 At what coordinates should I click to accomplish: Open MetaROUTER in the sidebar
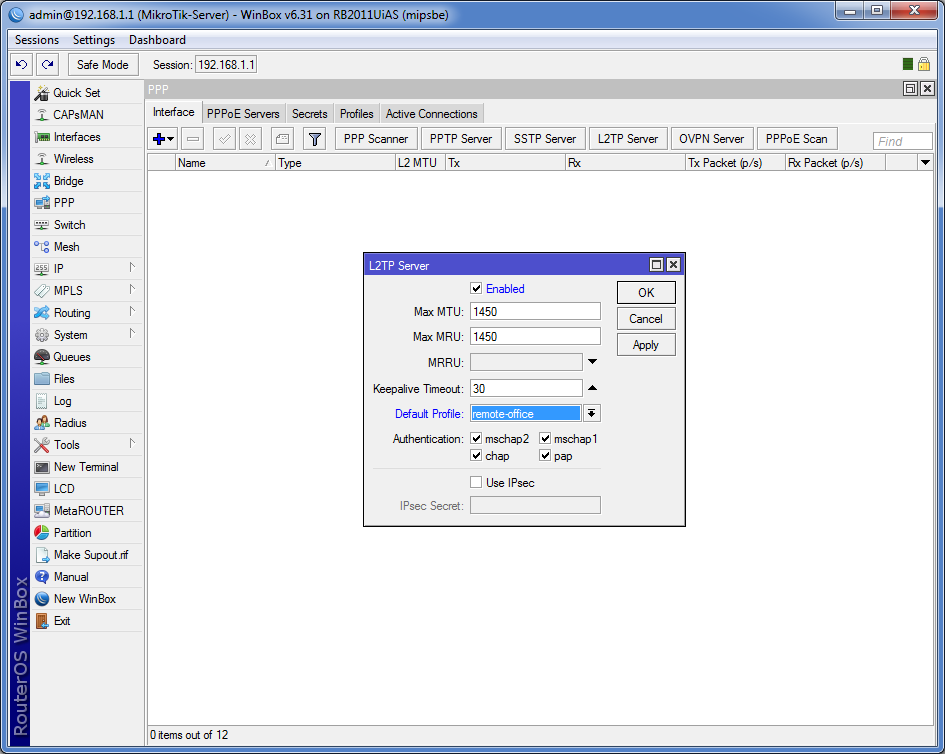click(87, 511)
